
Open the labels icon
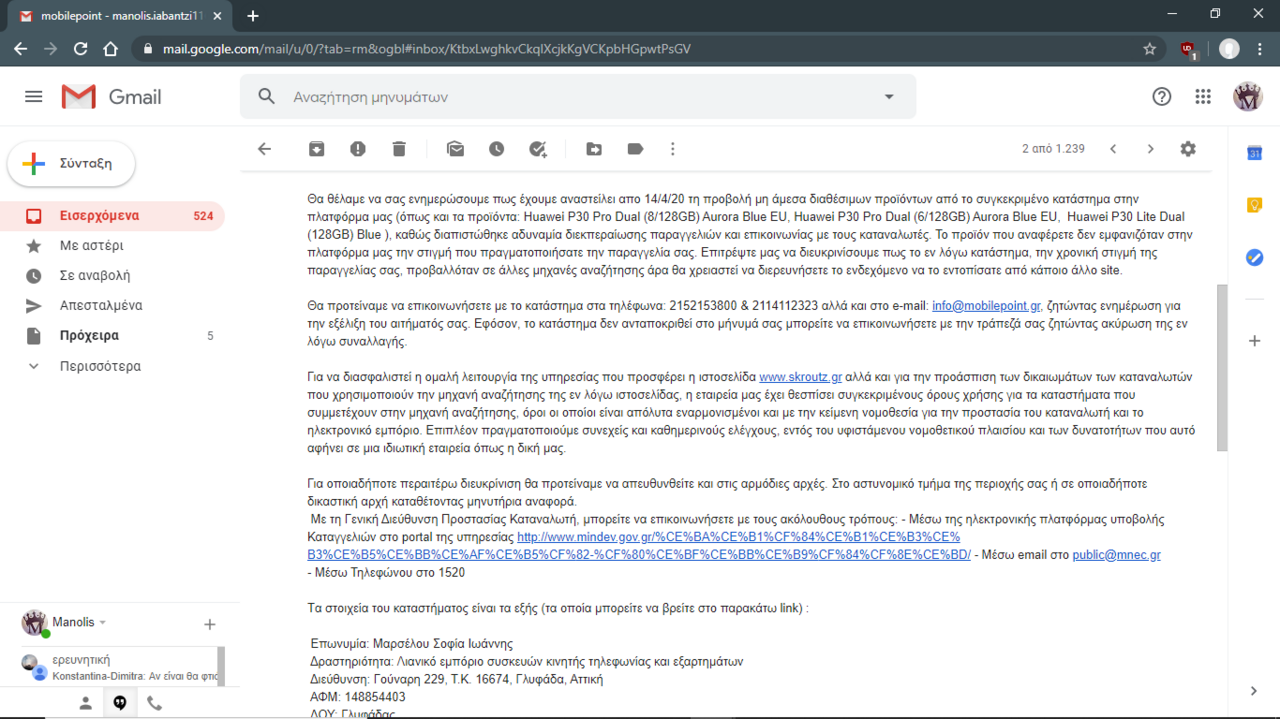coord(635,149)
